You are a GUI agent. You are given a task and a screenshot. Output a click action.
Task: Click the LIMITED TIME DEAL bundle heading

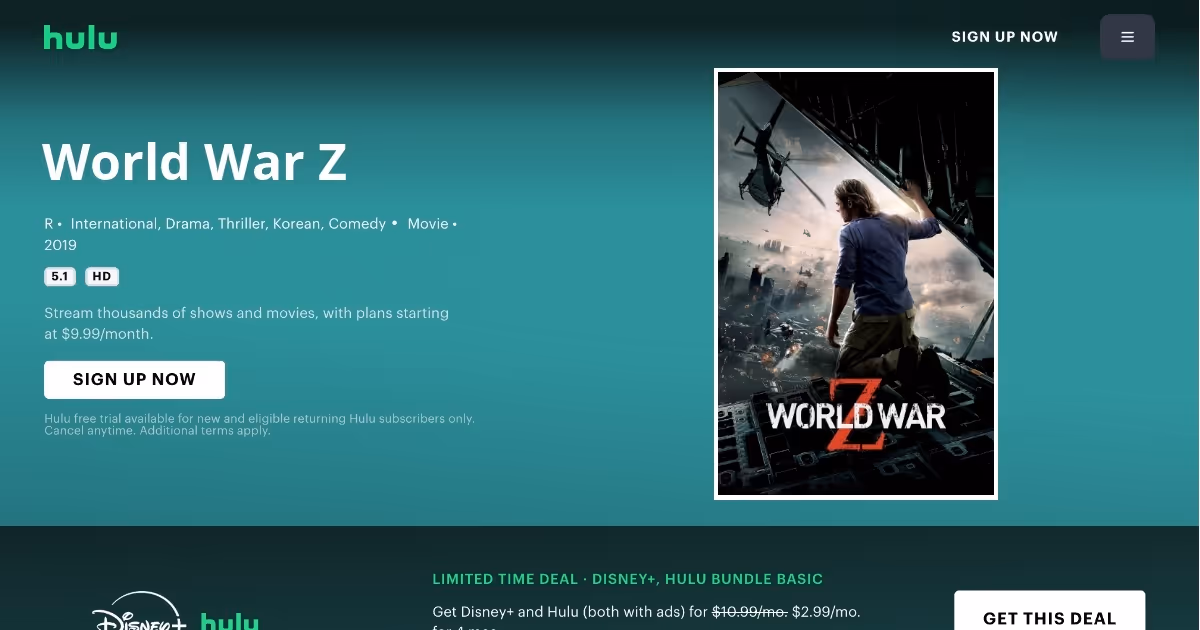(628, 579)
